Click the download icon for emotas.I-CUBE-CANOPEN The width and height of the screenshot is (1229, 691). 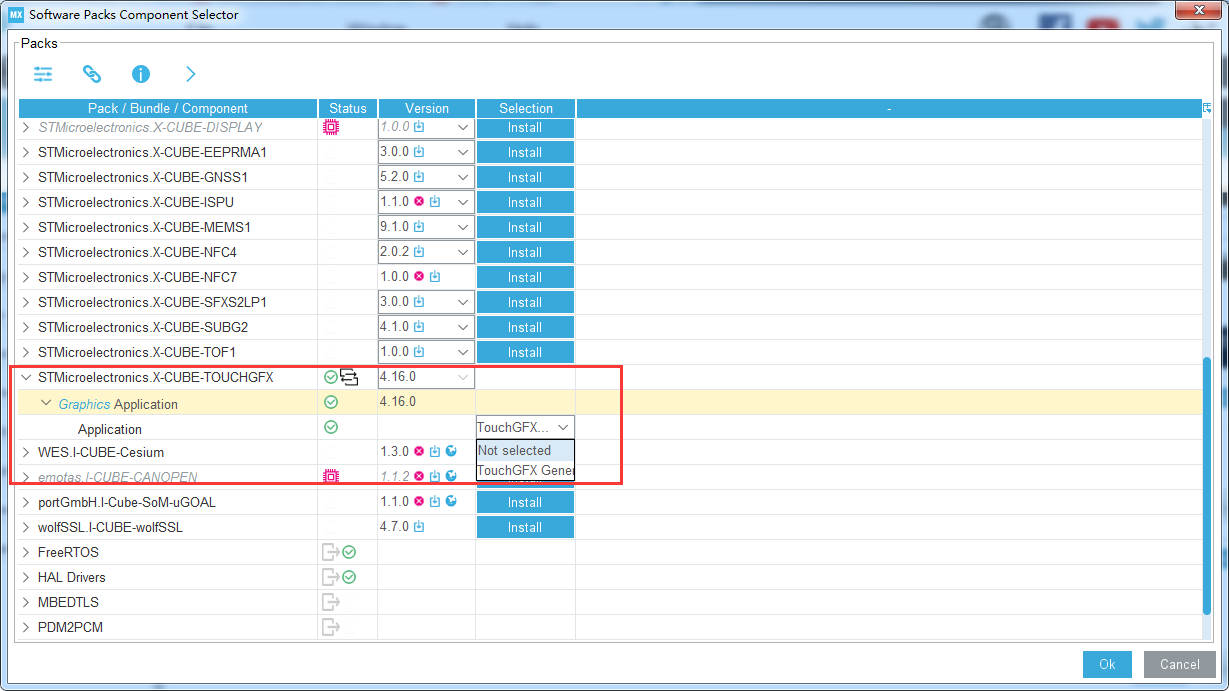435,477
